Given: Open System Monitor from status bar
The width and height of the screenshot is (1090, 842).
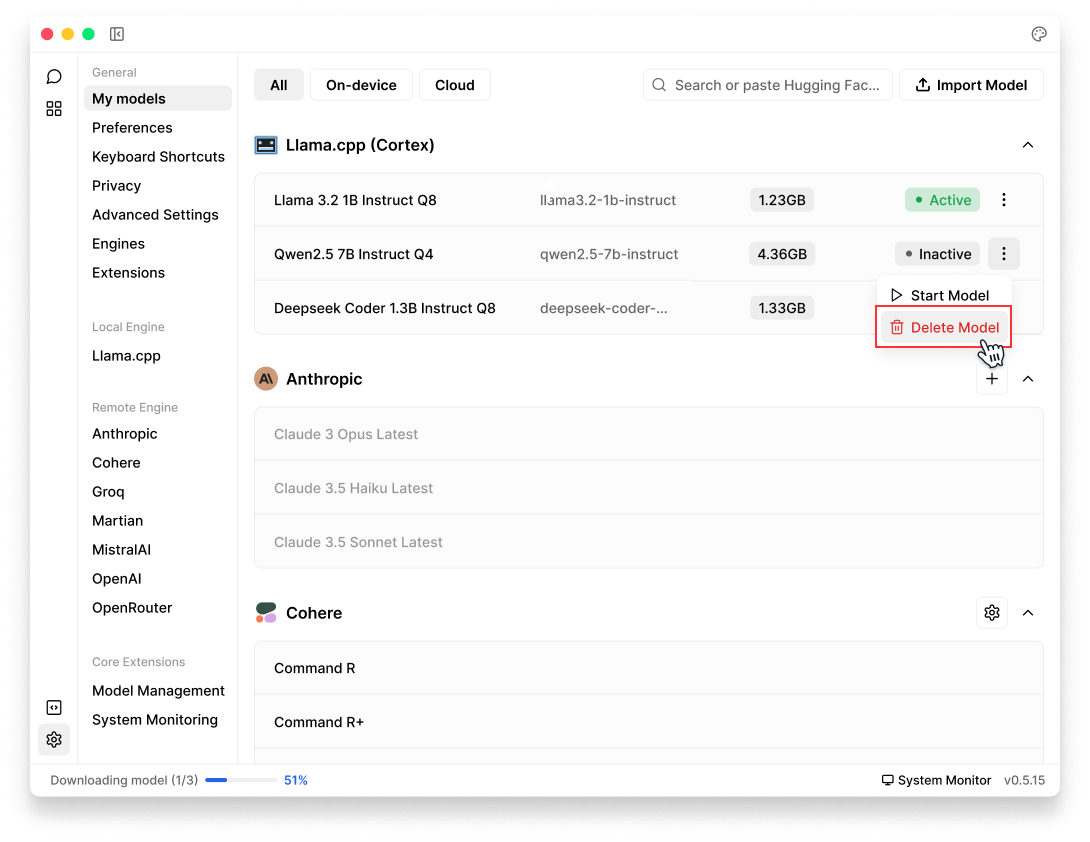Looking at the screenshot, I should coord(936,780).
